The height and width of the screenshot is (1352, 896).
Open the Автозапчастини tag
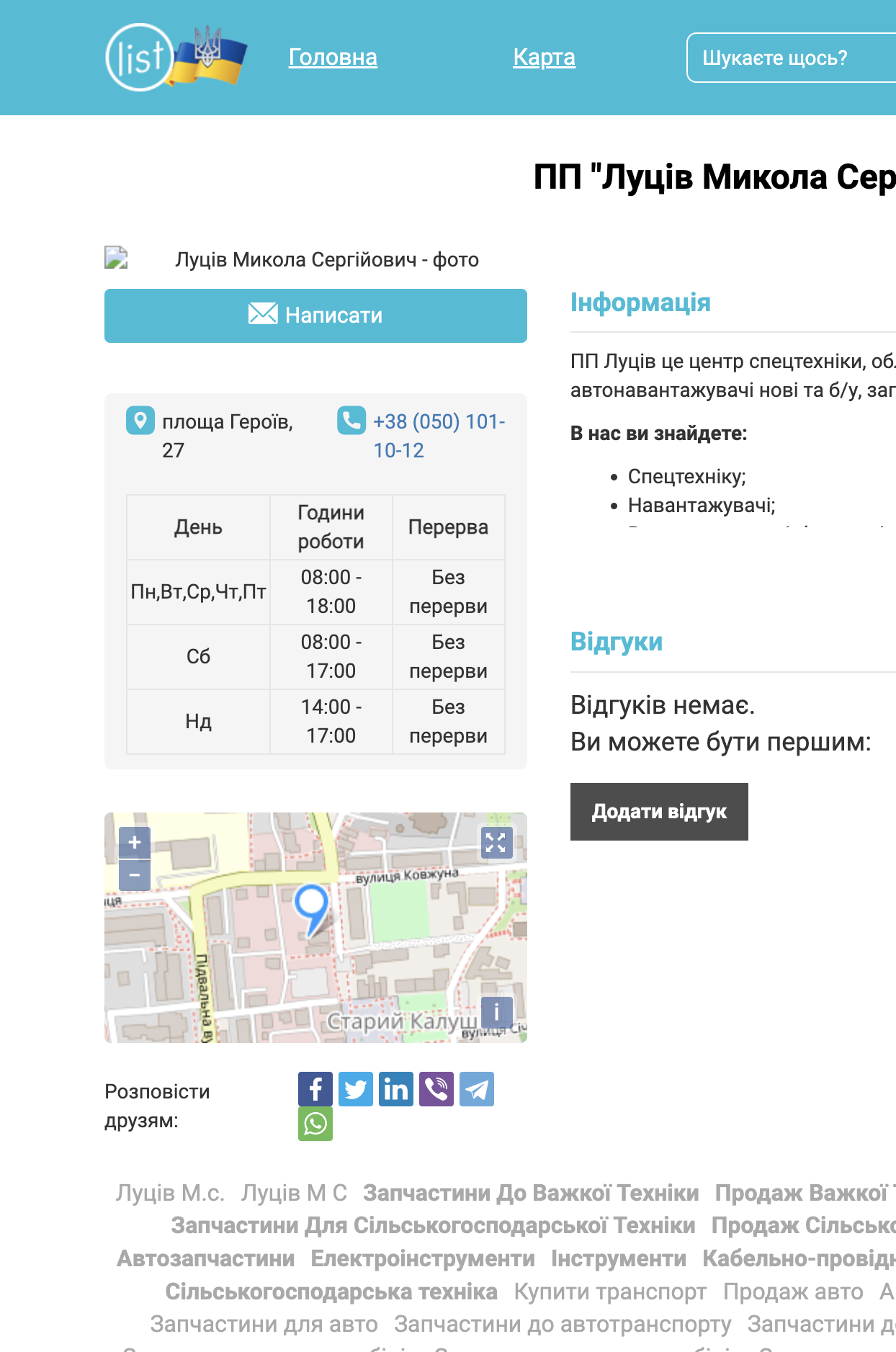[x=206, y=1258]
